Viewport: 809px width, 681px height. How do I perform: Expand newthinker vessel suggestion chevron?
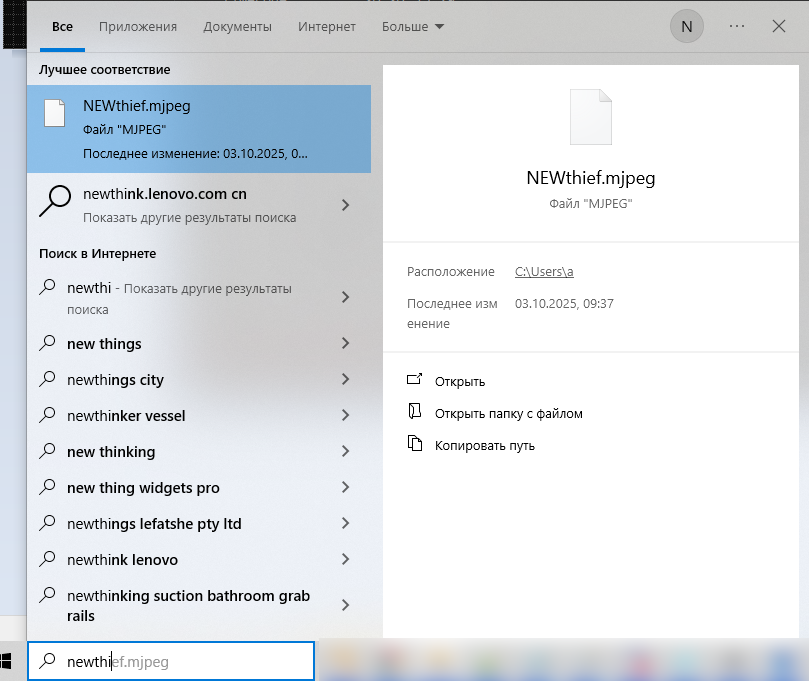coord(345,415)
